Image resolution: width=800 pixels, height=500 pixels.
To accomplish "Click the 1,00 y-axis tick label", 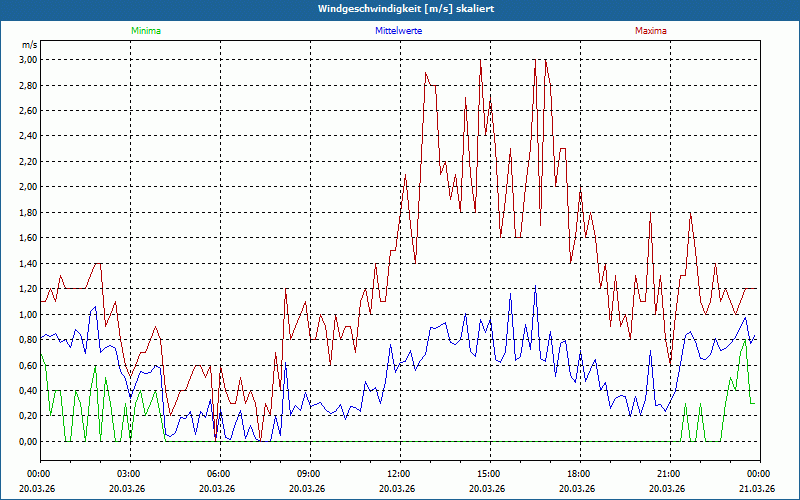I will pos(28,314).
